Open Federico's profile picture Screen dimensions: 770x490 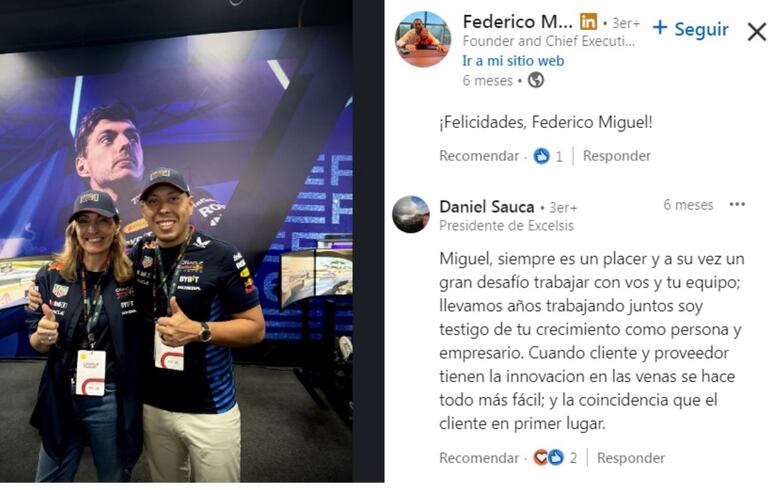coord(422,39)
